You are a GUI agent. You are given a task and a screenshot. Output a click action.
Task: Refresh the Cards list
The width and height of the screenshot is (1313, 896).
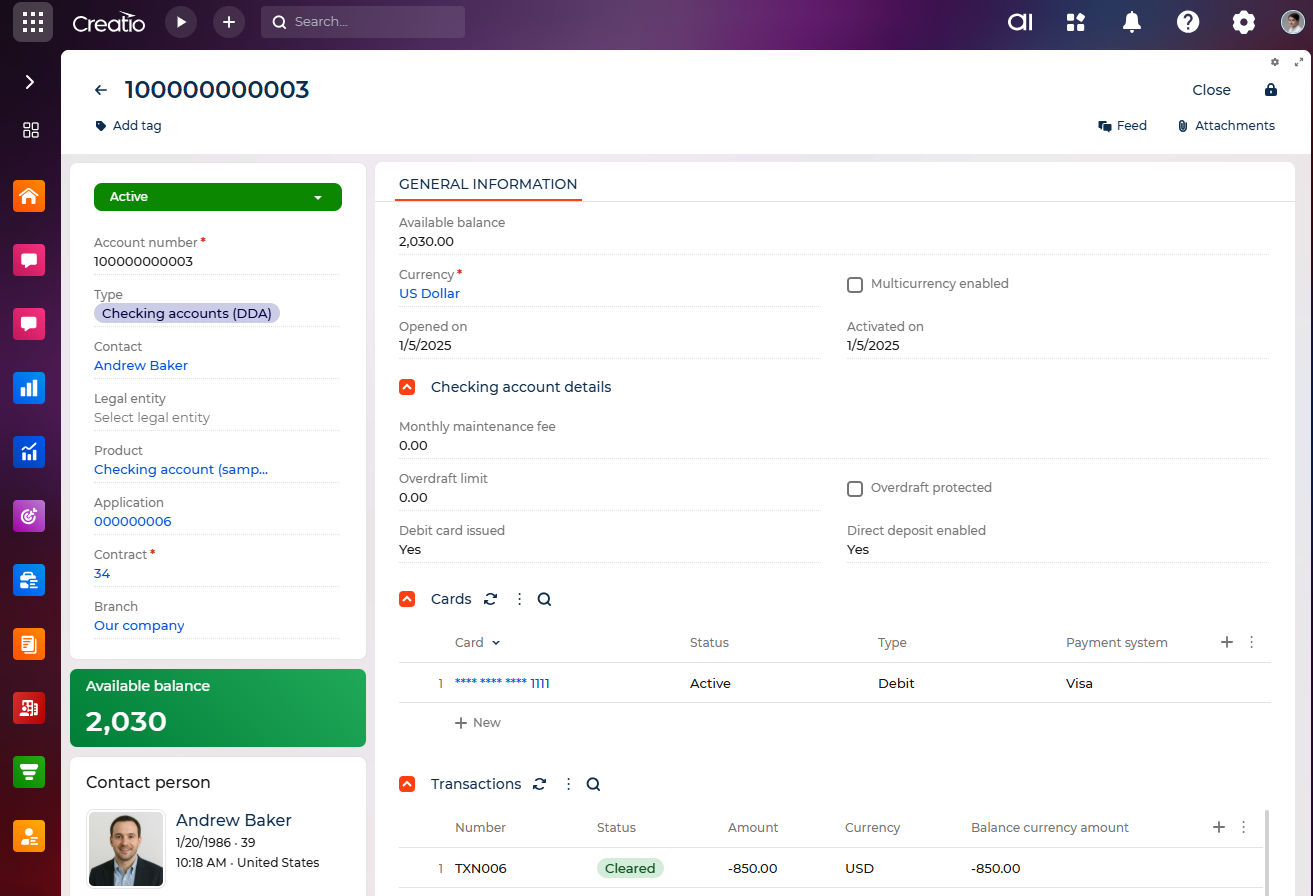pyautogui.click(x=490, y=599)
